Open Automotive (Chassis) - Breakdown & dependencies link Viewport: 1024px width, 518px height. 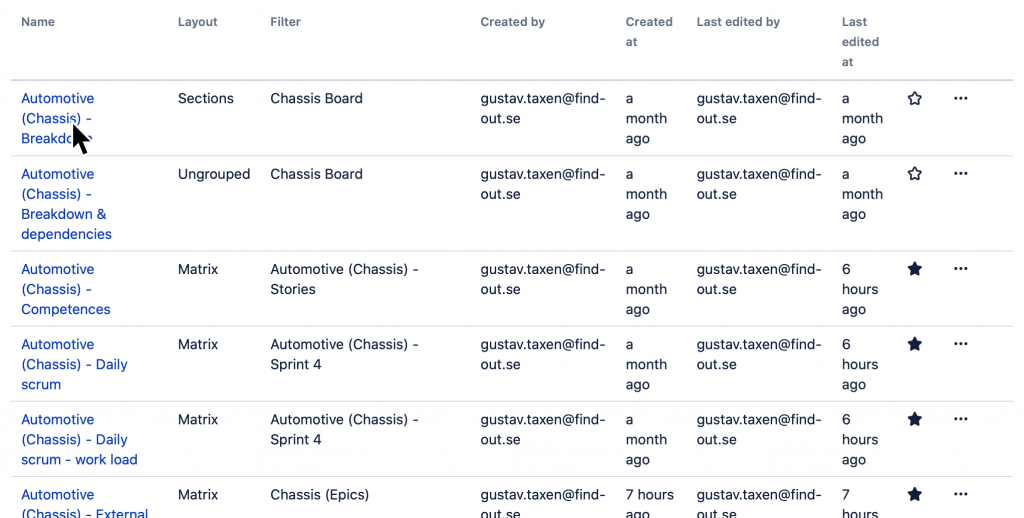(x=66, y=204)
